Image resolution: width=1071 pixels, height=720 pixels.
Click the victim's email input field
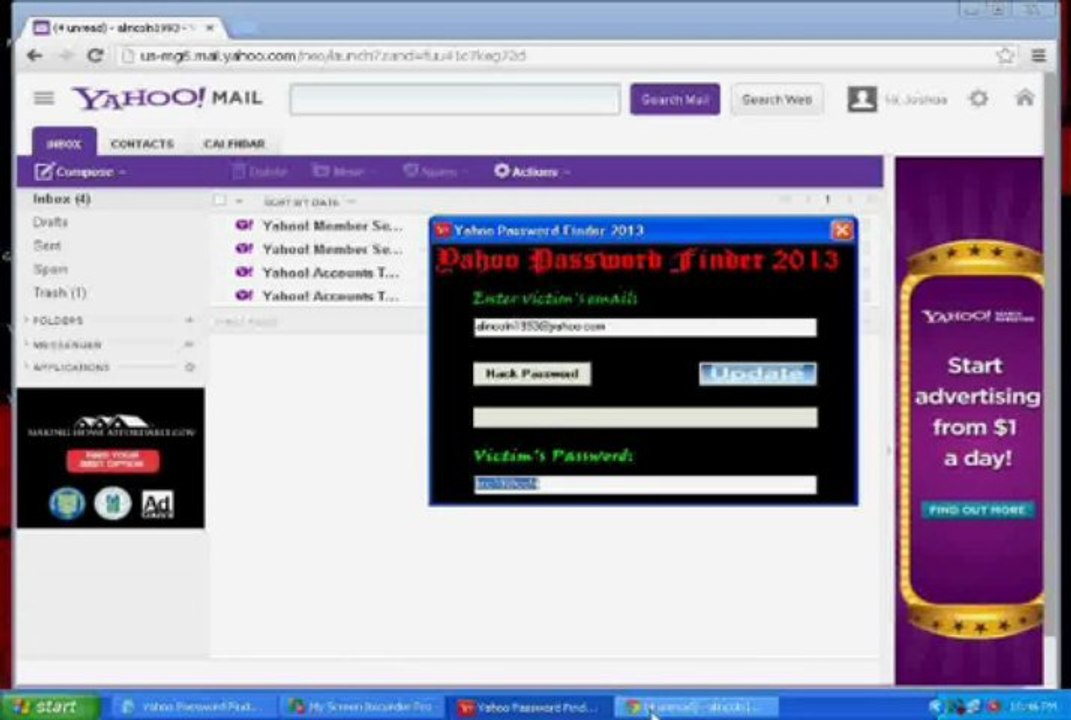(645, 327)
